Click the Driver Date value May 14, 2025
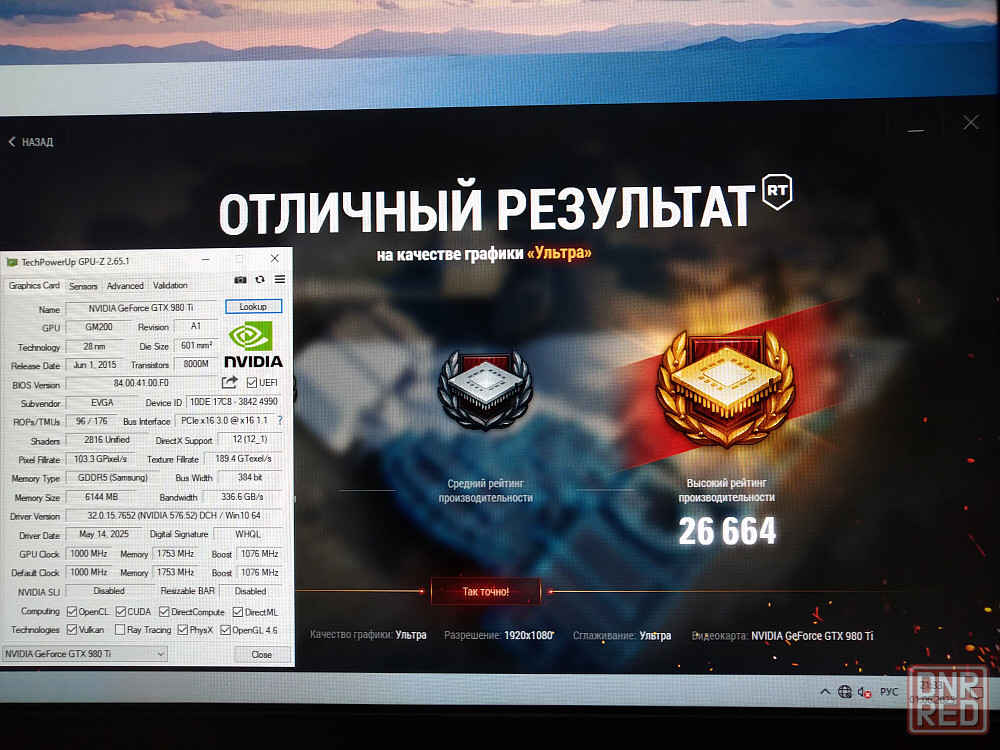 click(104, 534)
